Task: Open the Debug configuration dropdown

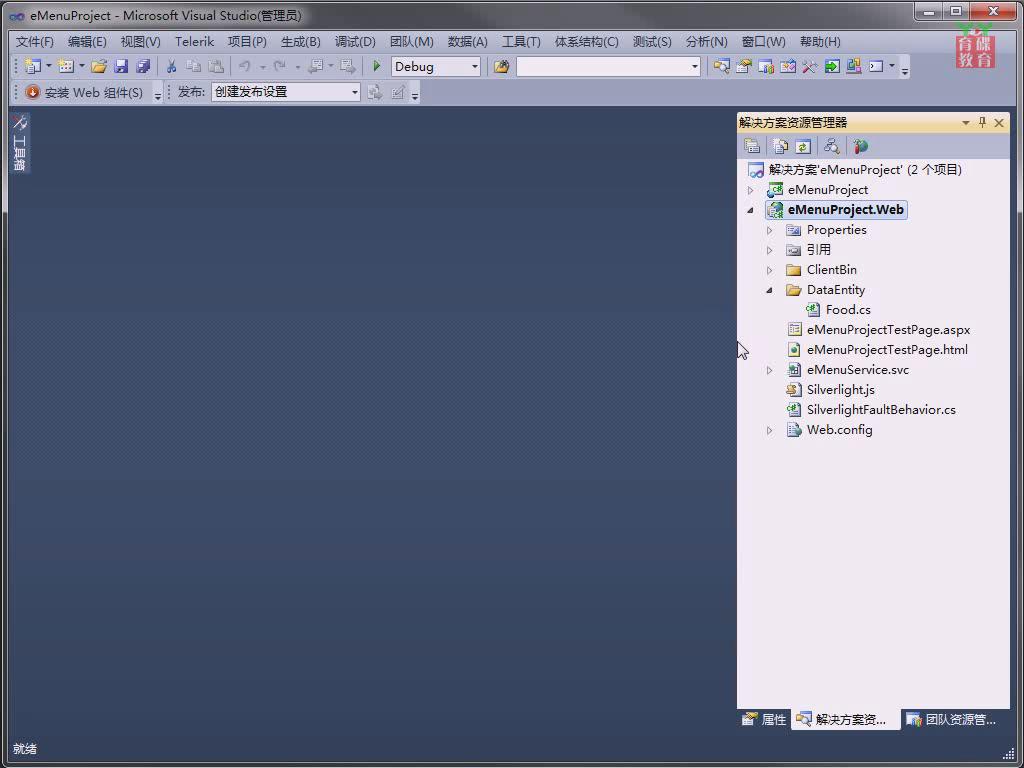Action: 475,67
